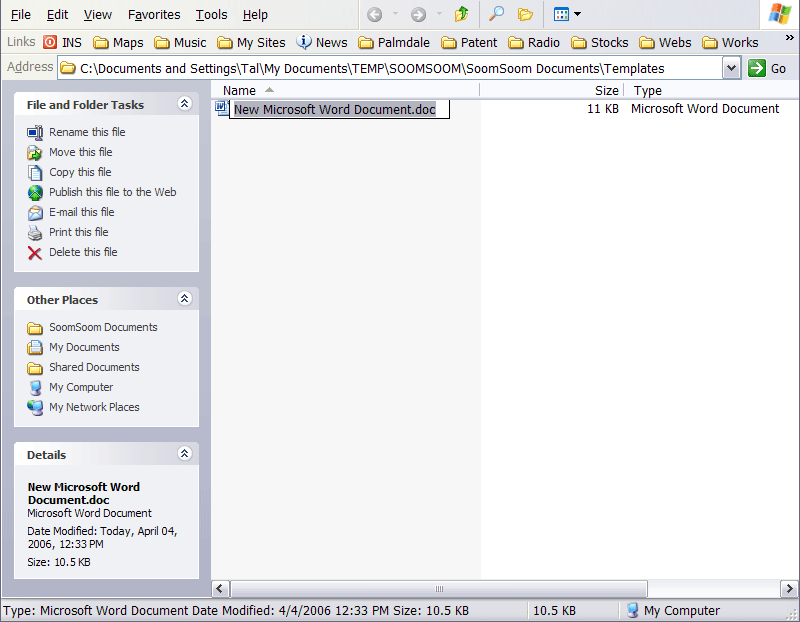This screenshot has height=622, width=800.
Task: Click the Rename this file icon
Action: [x=35, y=133]
